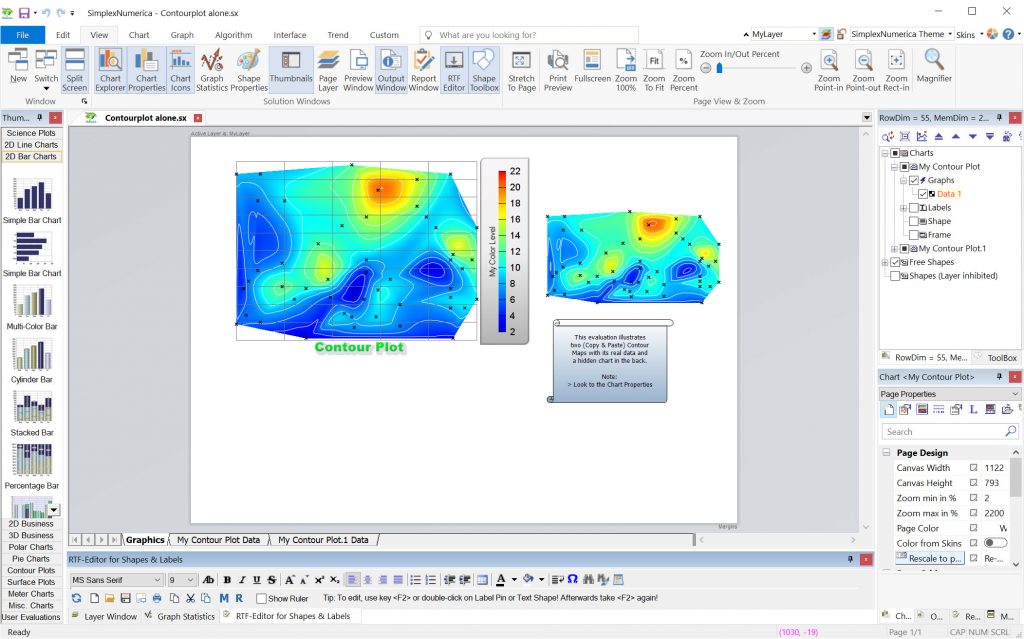Open the File menu
This screenshot has width=1024, height=639.
click(x=23, y=35)
